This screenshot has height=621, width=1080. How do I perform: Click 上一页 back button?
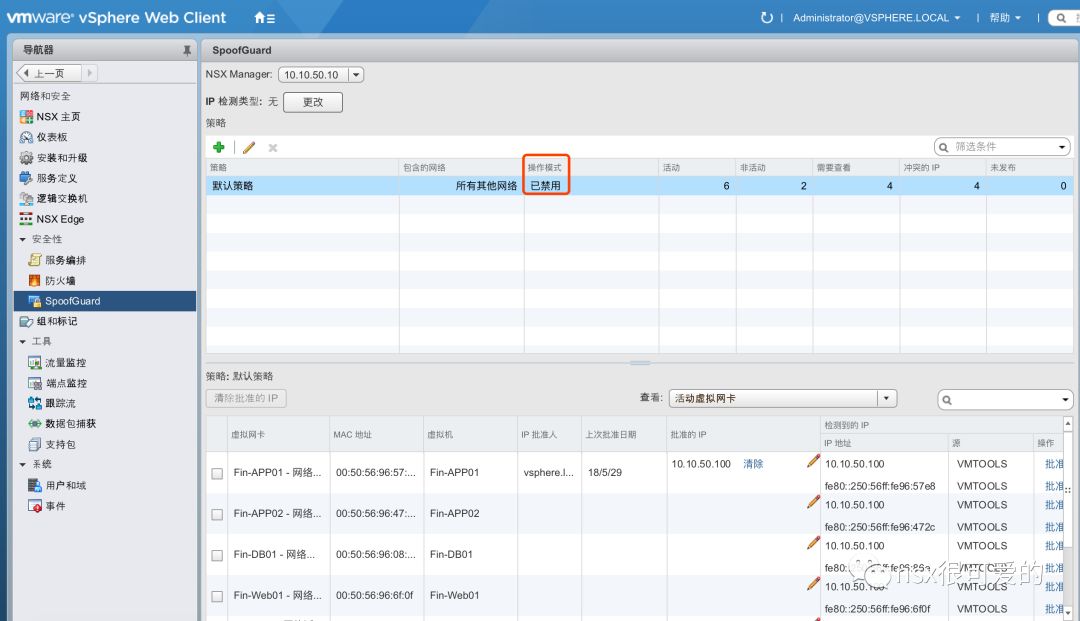[x=49, y=72]
